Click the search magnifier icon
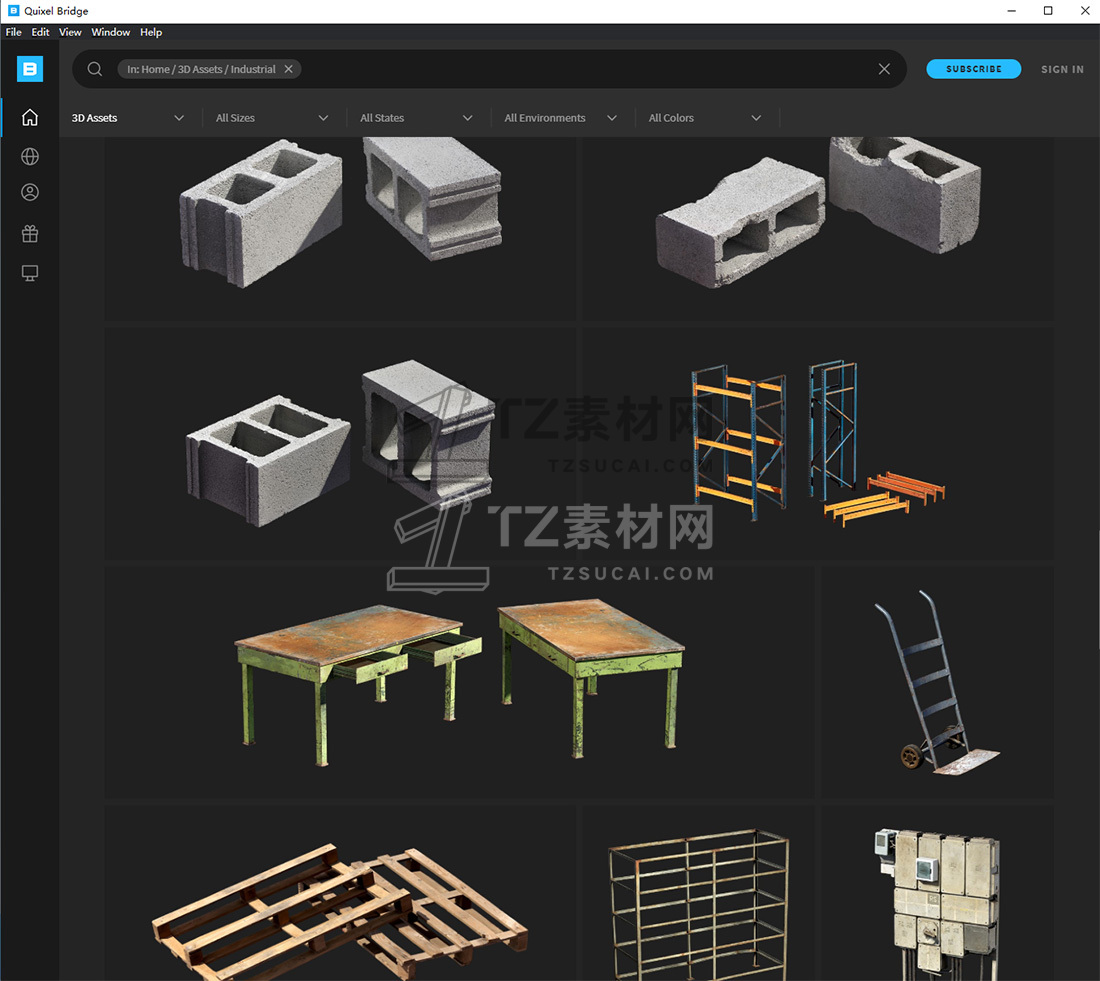The width and height of the screenshot is (1100, 981). (95, 69)
